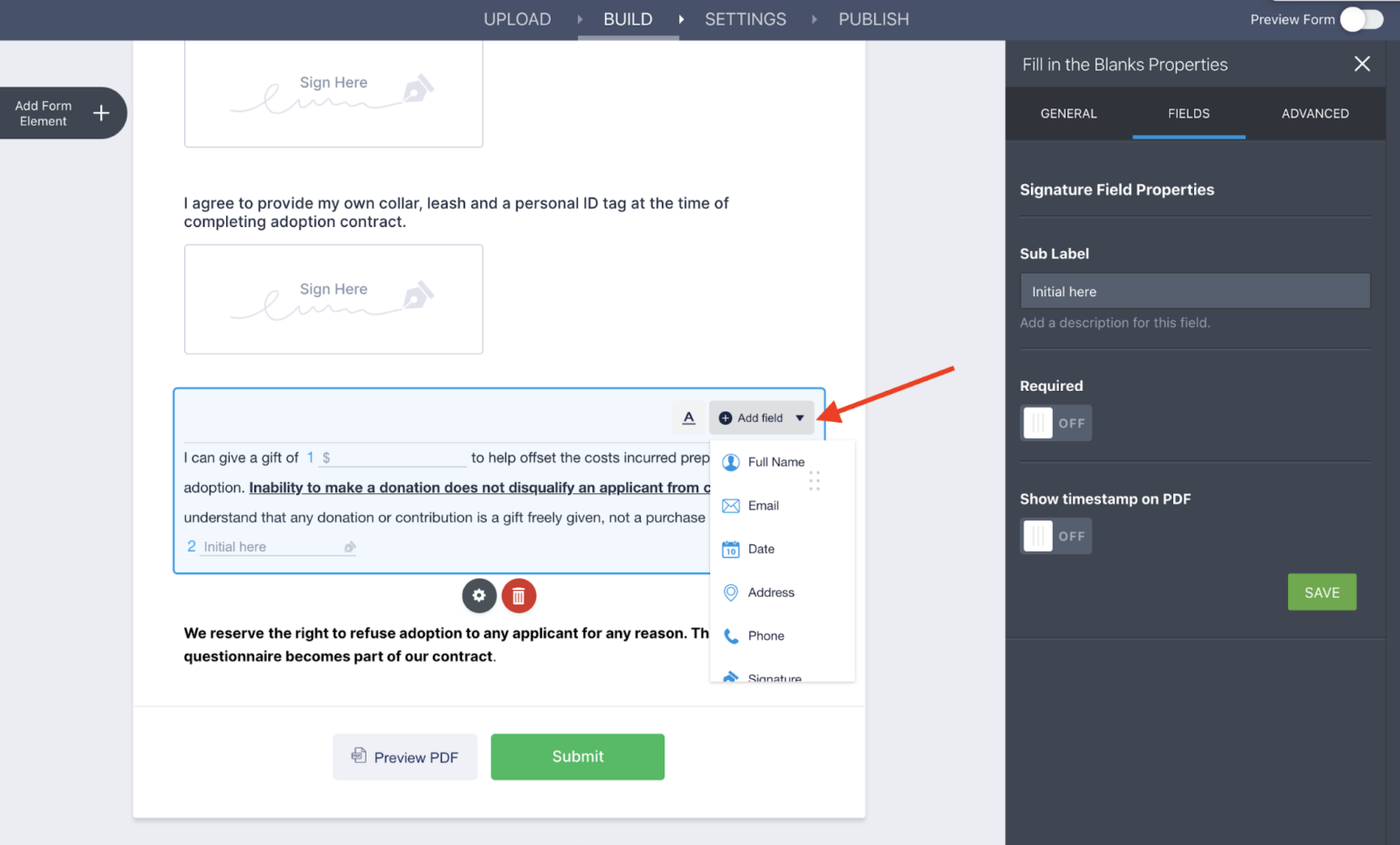Save the signature field properties
Image resolution: width=1400 pixels, height=845 pixels.
pos(1322,592)
